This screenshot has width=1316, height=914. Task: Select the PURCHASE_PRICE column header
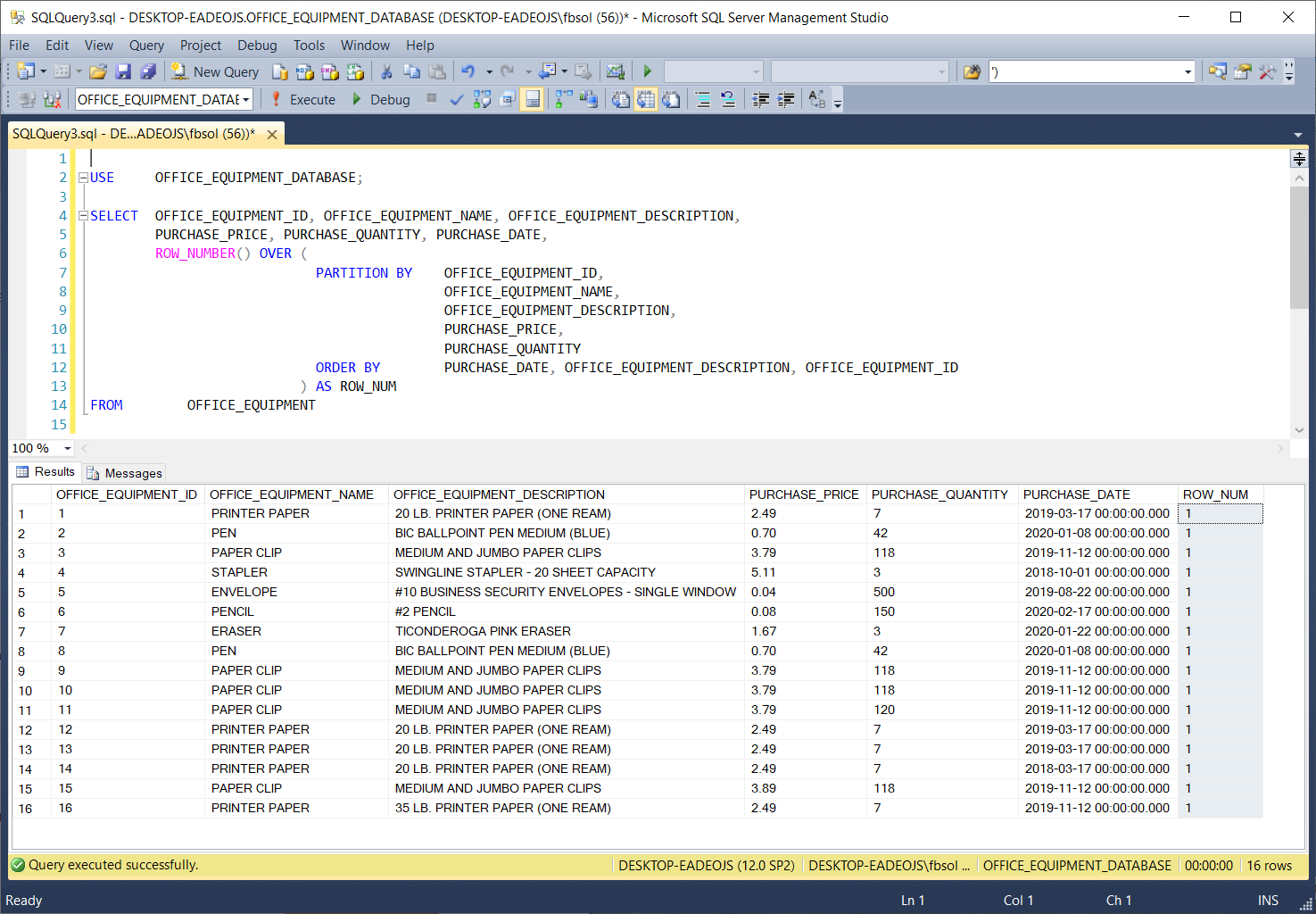(x=803, y=494)
